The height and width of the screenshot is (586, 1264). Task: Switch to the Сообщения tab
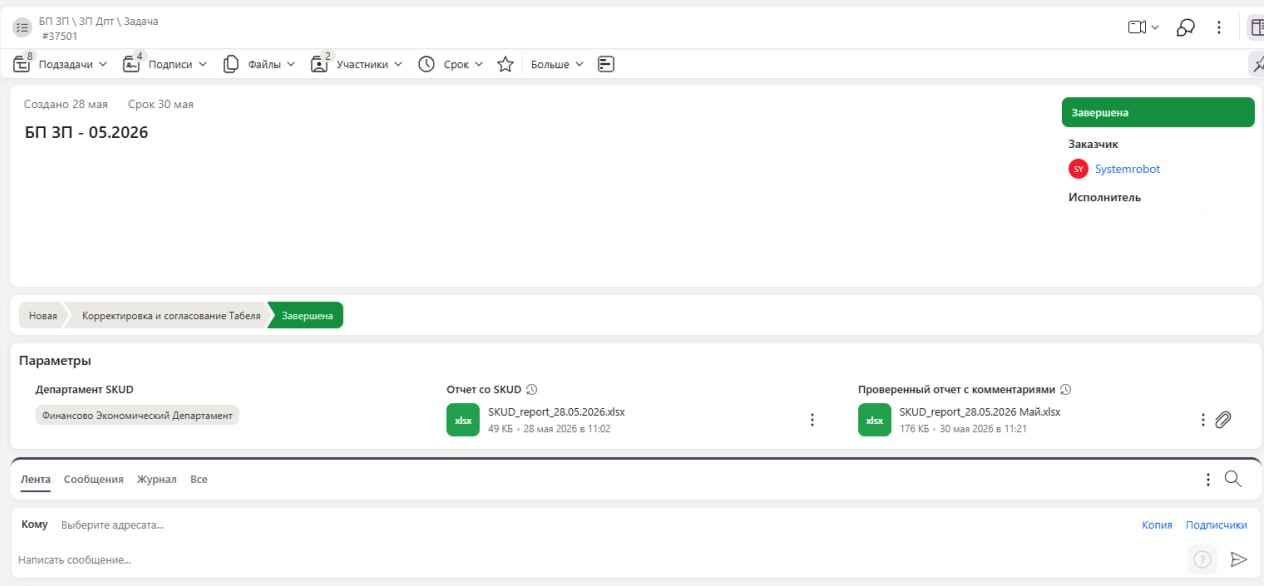(x=94, y=480)
